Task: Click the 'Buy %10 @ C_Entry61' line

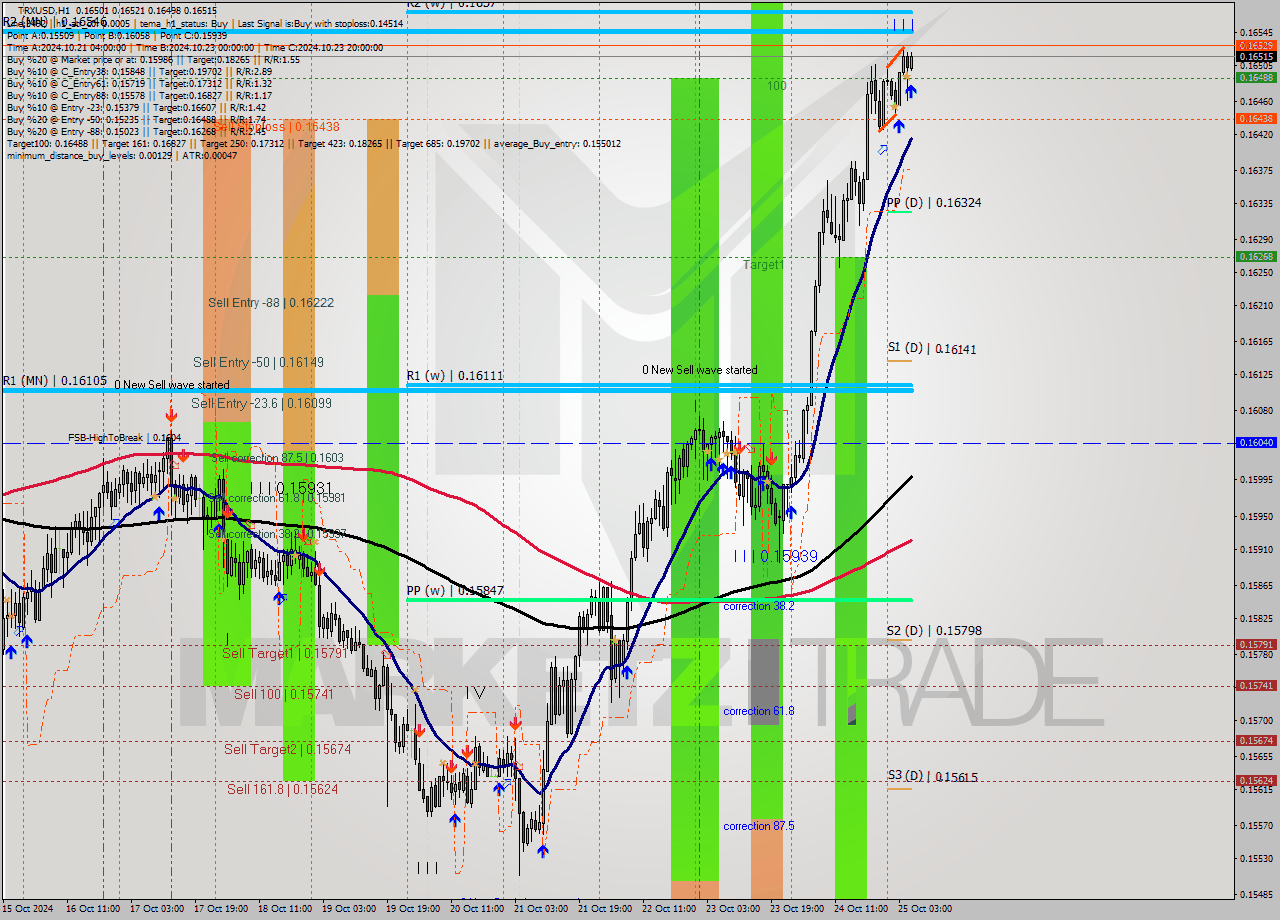Action: tap(139, 84)
